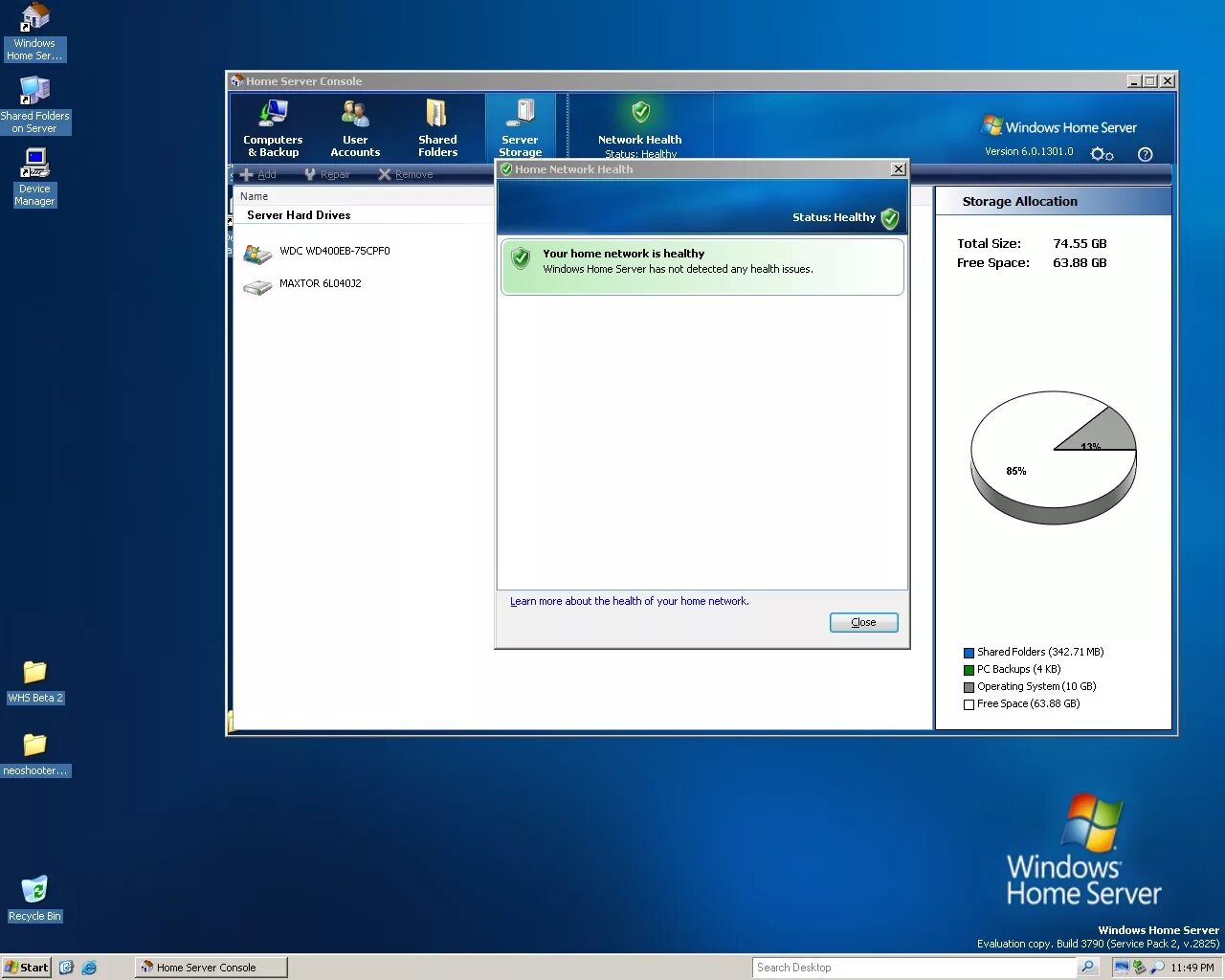
Task: Open Recycle Bin desktop icon
Action: [34, 899]
